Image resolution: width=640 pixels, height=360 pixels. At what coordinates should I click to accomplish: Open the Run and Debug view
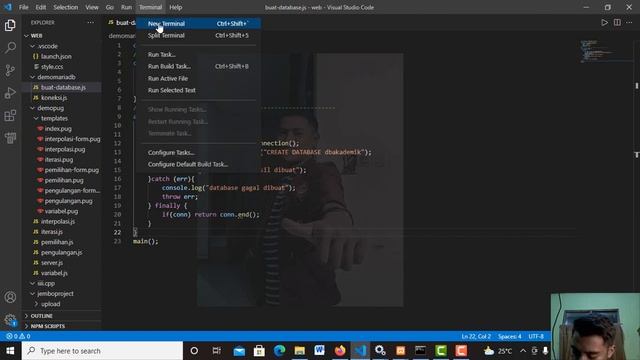click(10, 93)
